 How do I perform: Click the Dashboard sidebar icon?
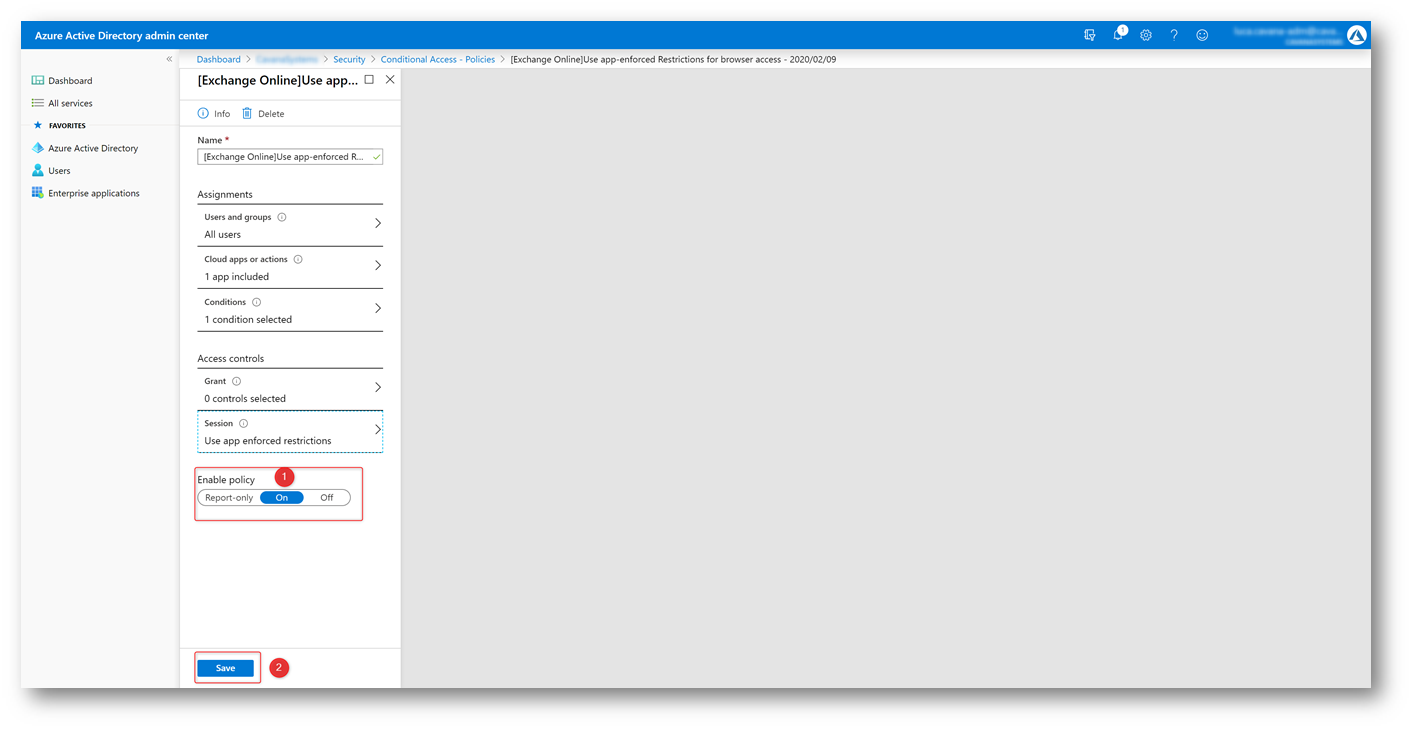38,81
